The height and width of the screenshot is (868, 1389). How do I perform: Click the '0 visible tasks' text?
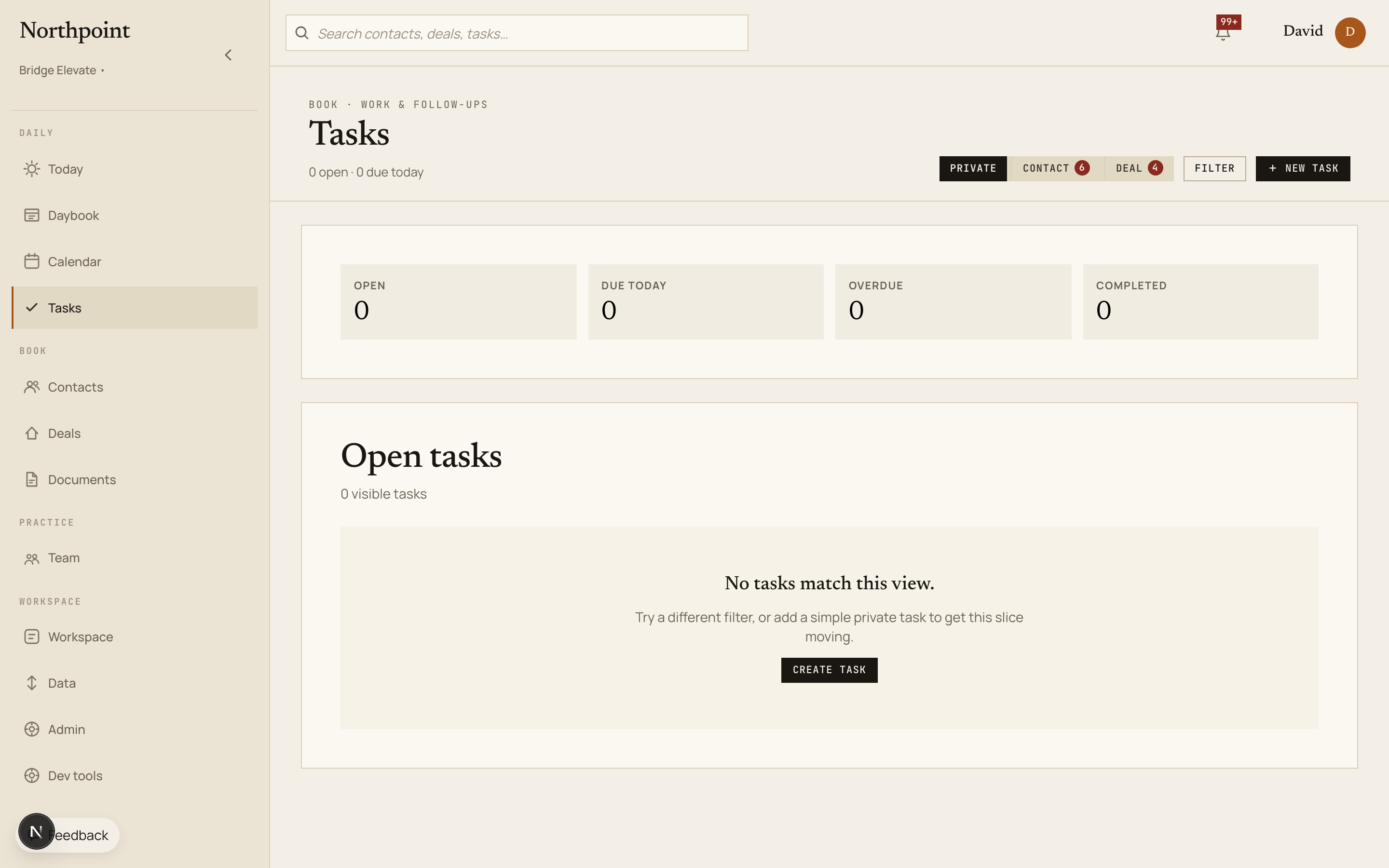[x=383, y=494]
